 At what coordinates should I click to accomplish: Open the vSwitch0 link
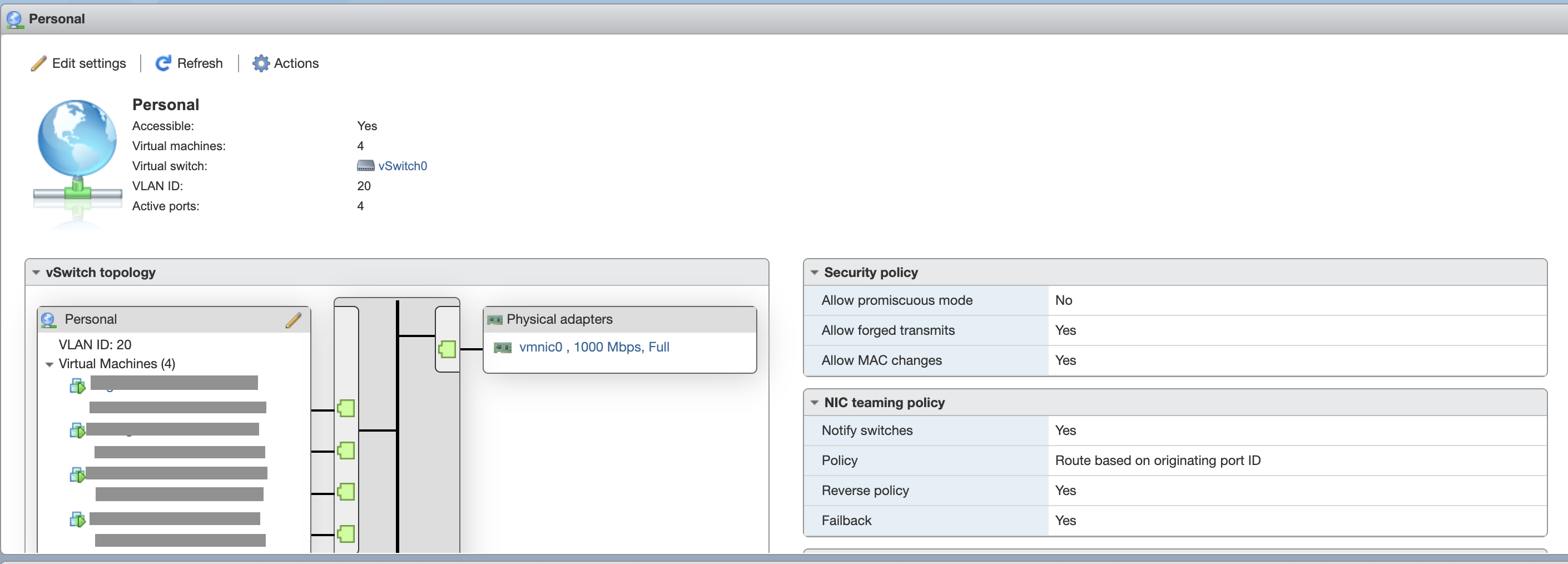pyautogui.click(x=403, y=166)
